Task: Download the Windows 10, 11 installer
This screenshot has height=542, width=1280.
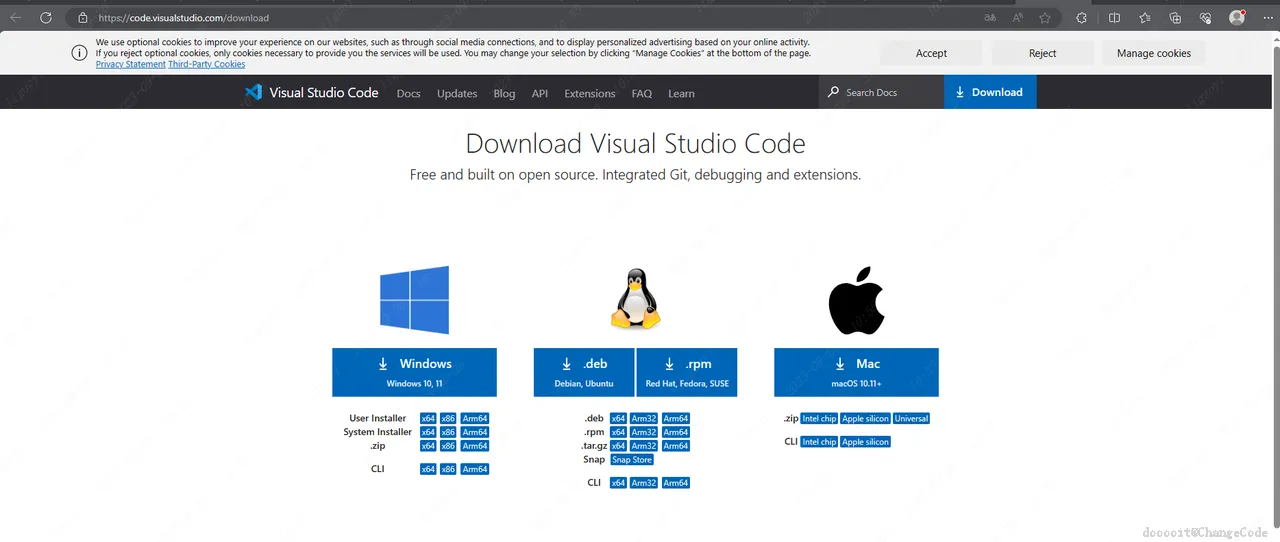Action: pos(415,372)
